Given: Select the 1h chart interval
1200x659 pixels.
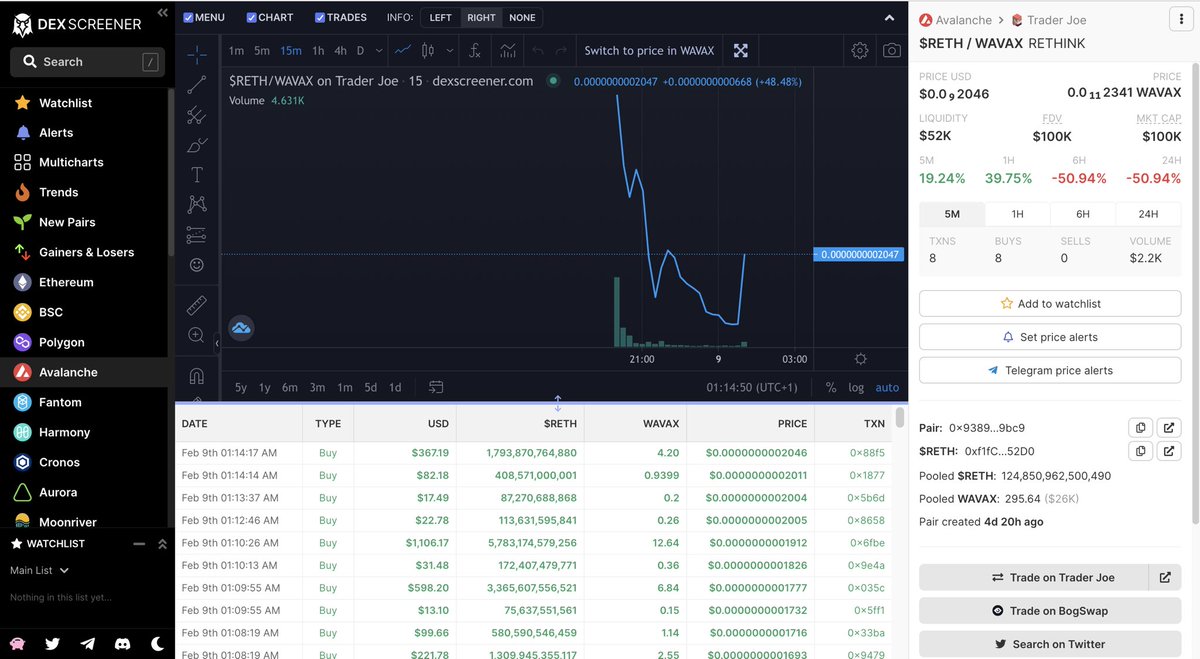Looking at the screenshot, I should [318, 50].
